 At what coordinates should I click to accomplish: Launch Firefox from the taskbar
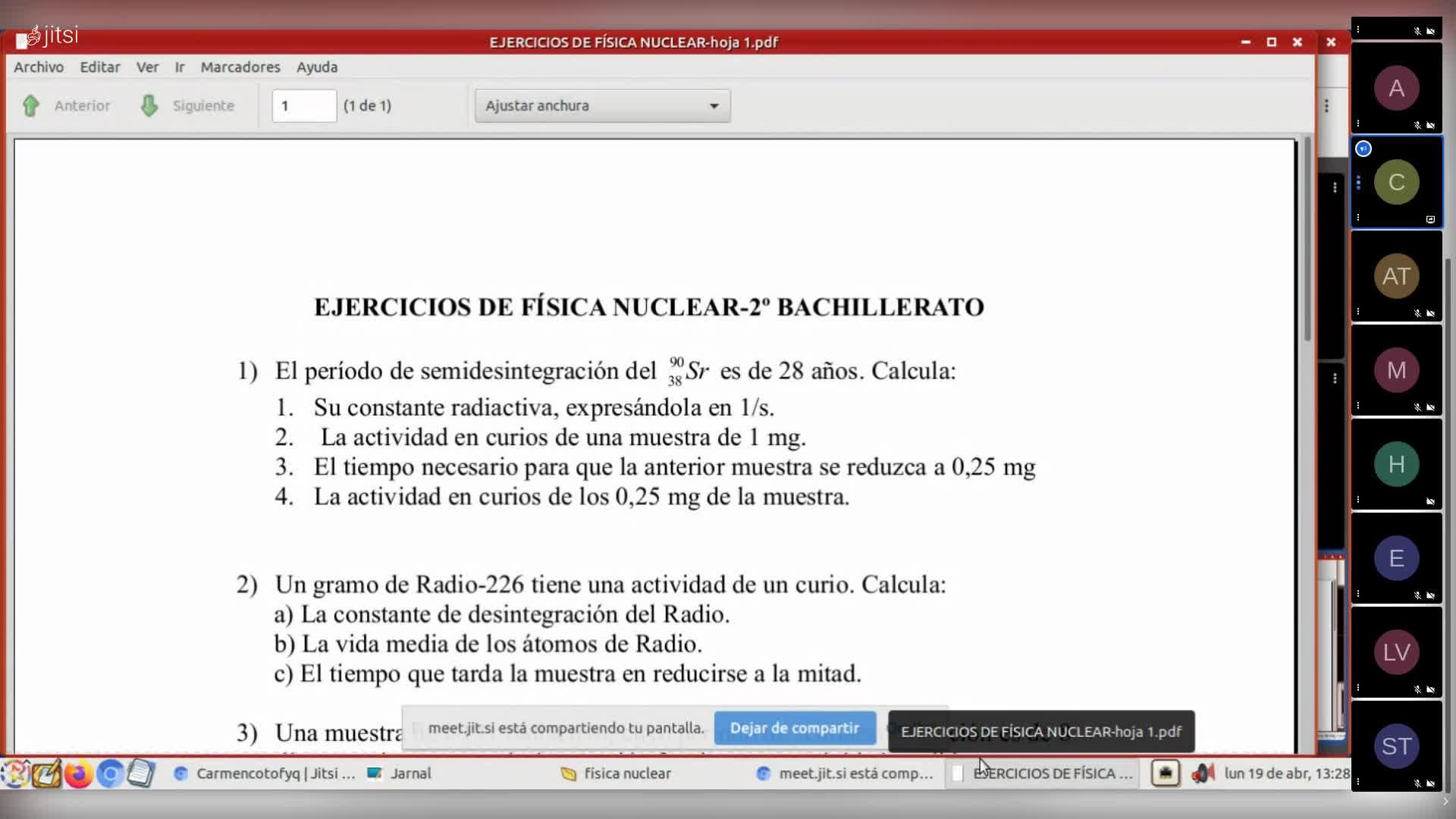pos(78,773)
